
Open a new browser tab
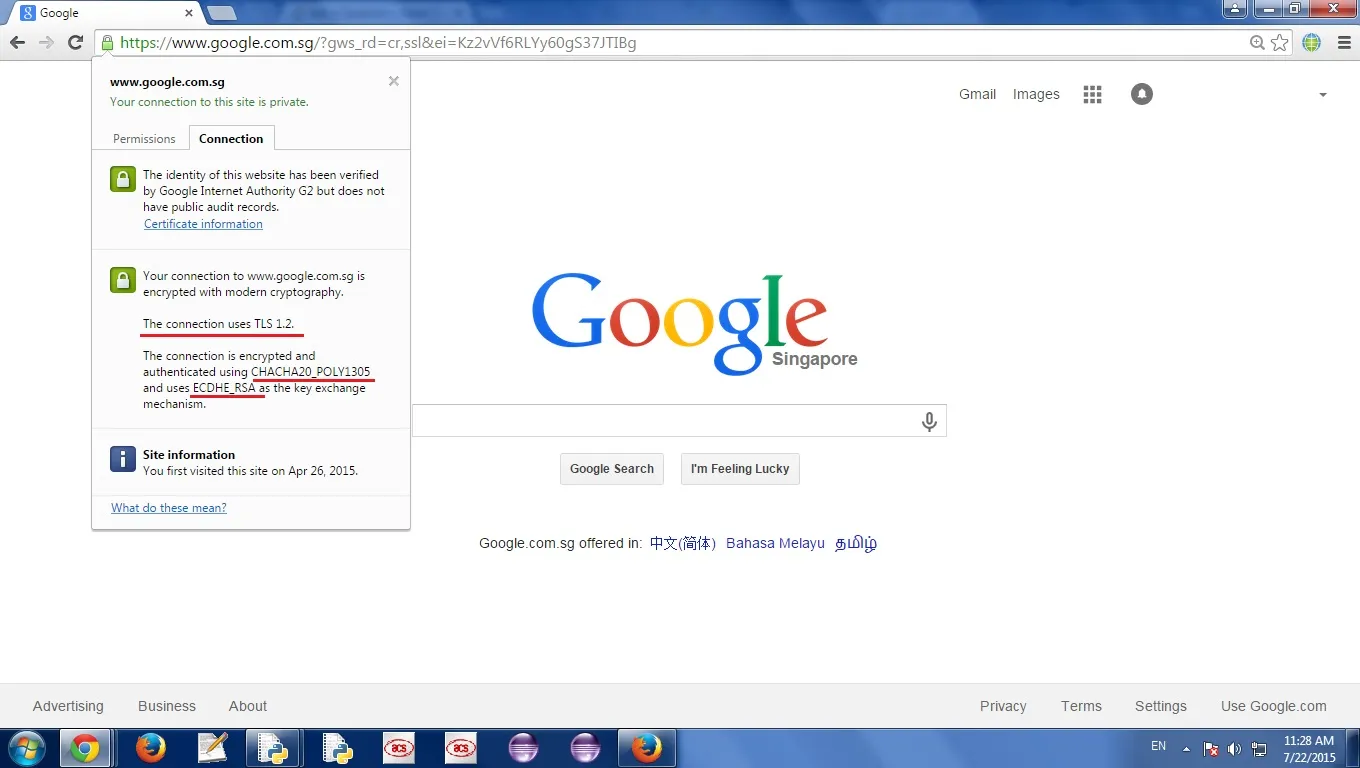(221, 13)
